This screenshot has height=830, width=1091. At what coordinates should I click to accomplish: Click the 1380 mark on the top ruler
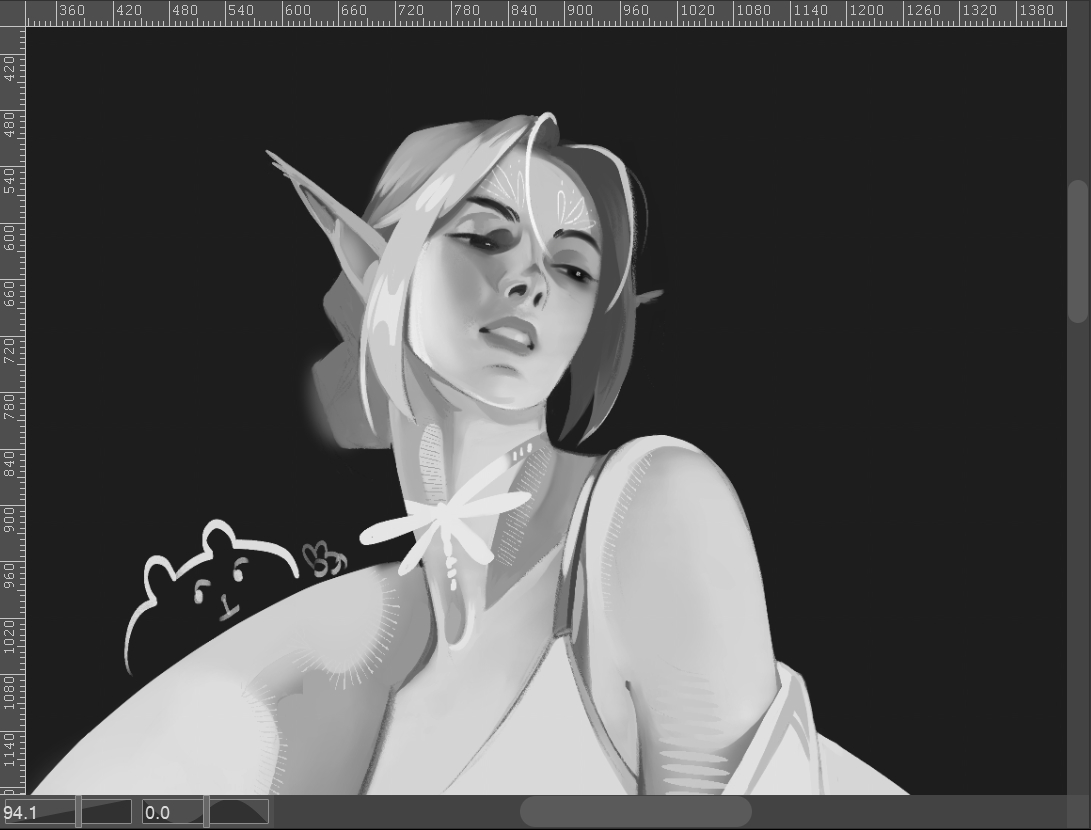pos(1035,11)
